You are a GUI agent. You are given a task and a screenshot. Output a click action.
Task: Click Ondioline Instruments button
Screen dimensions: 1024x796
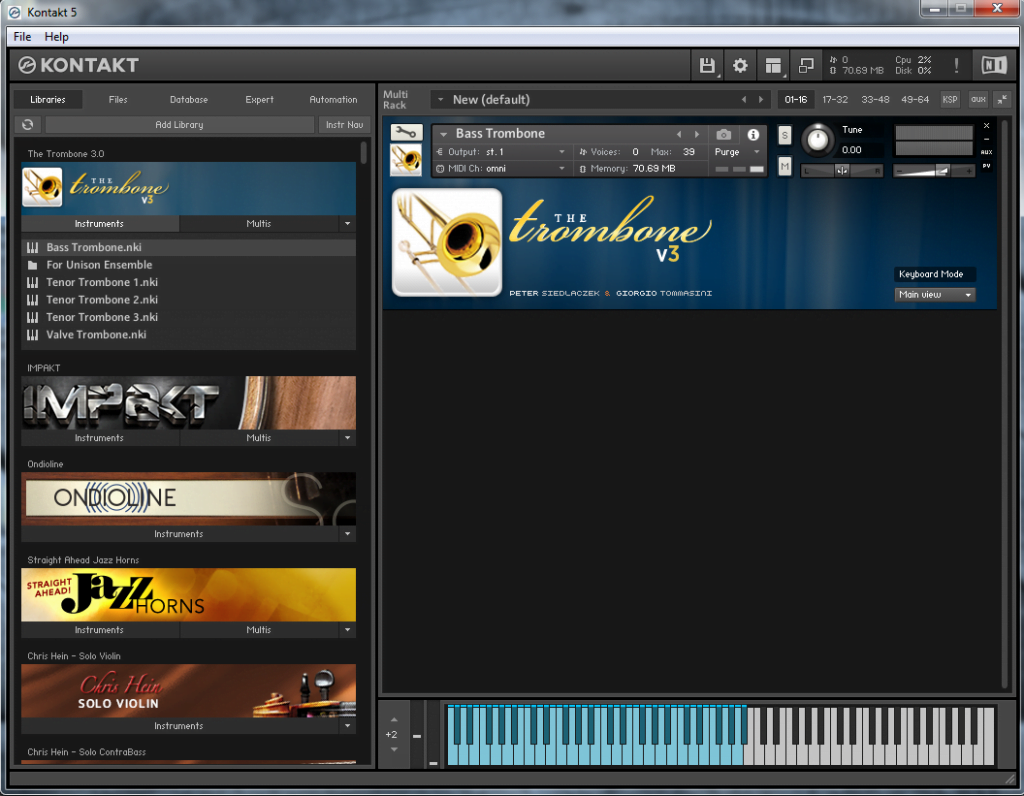[x=179, y=533]
